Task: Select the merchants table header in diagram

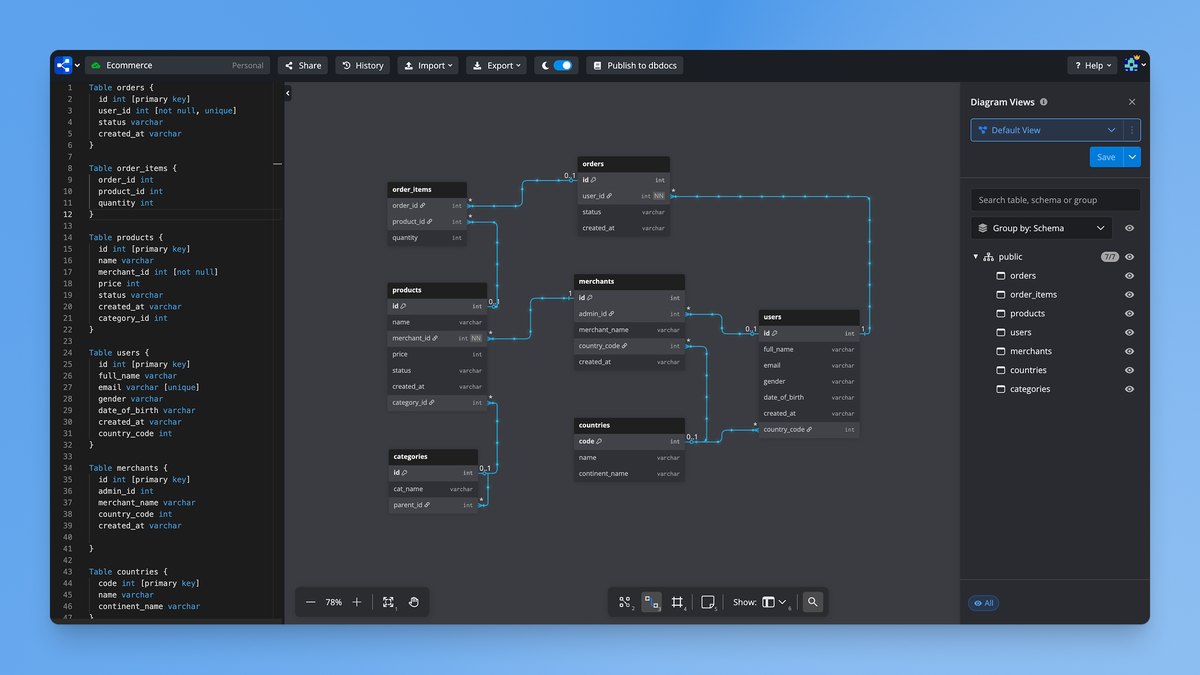Action: click(630, 282)
